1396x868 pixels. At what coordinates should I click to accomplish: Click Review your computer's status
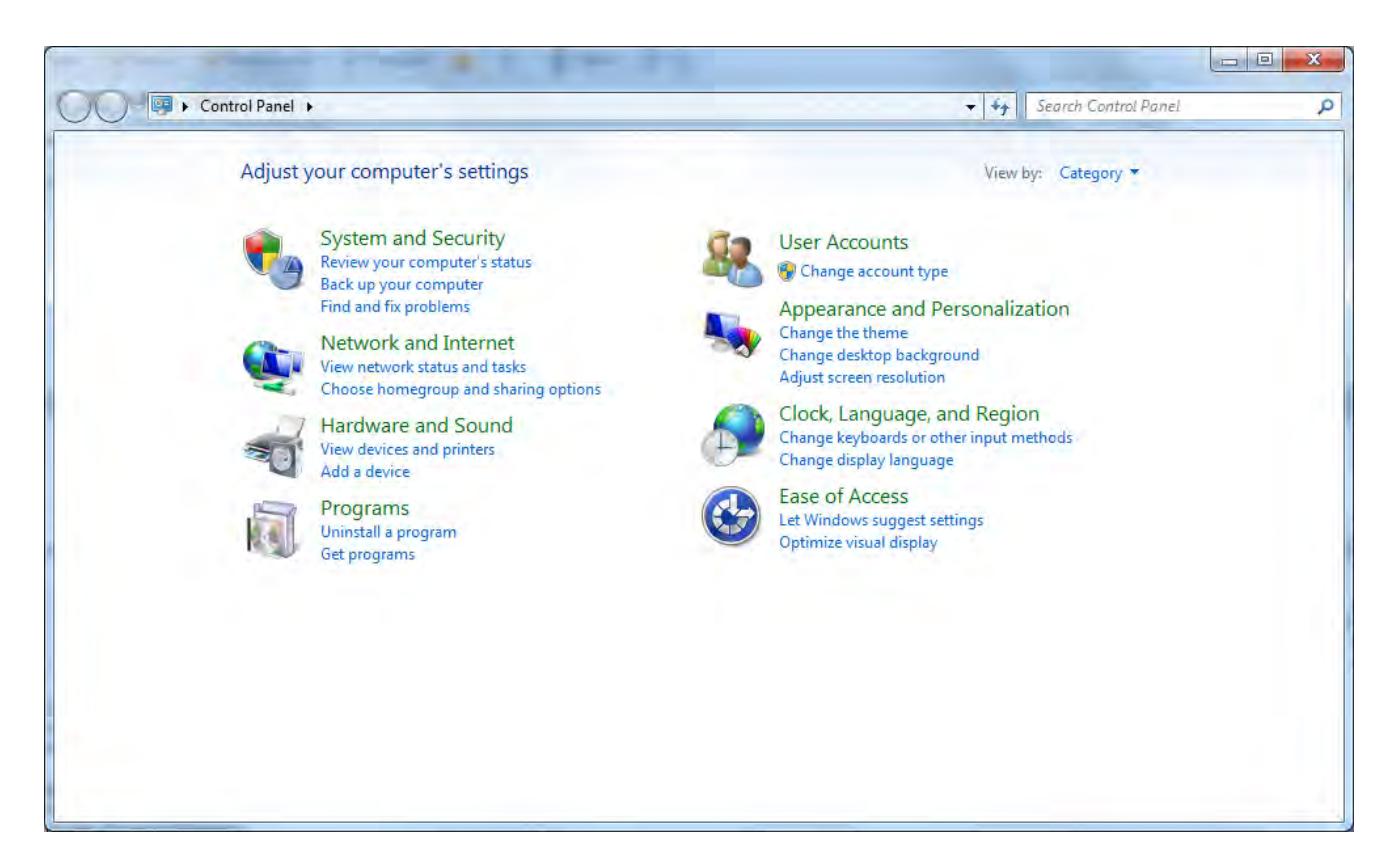point(426,262)
